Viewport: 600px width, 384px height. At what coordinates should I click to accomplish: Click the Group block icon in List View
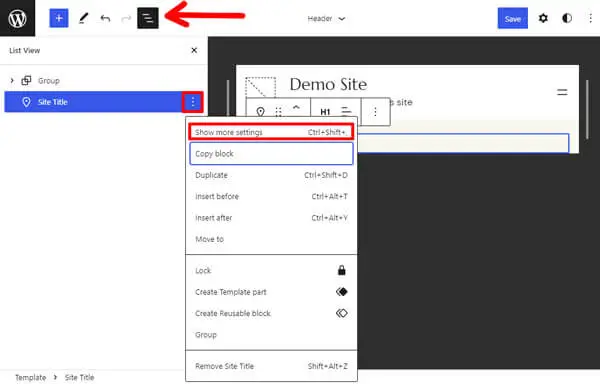pos(26,80)
